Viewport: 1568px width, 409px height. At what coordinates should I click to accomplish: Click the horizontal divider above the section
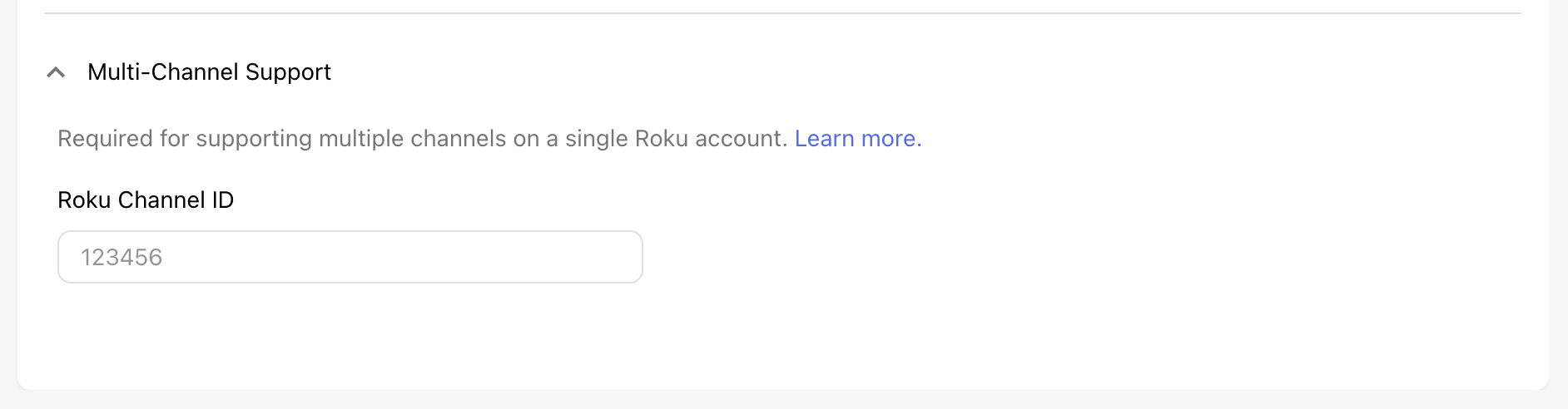782,13
